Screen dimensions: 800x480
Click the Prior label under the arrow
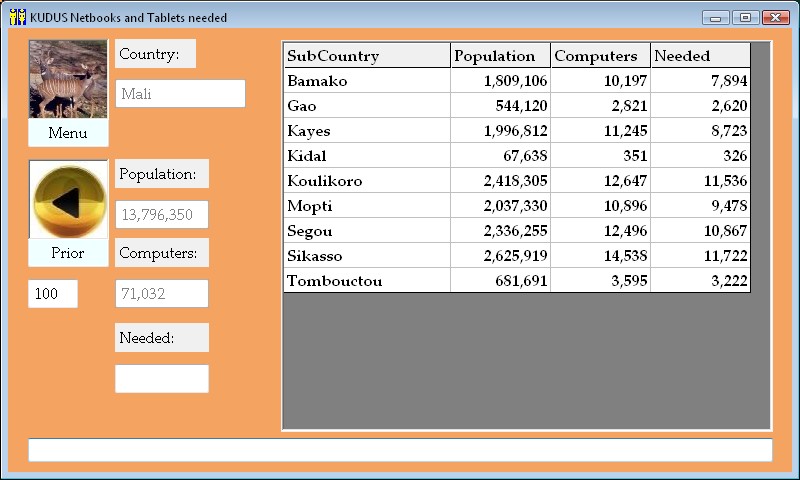point(68,253)
